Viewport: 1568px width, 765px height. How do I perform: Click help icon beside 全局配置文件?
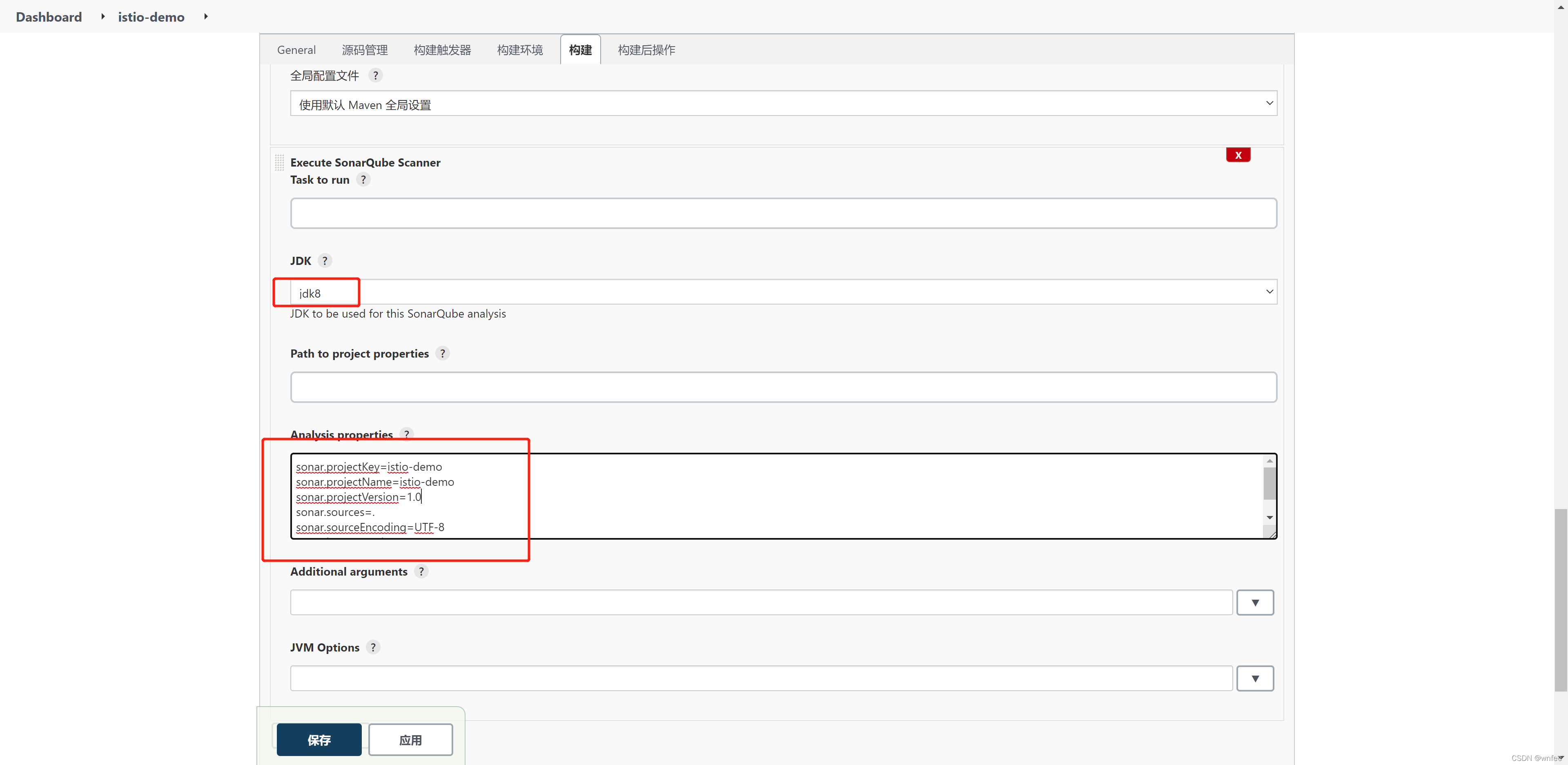[x=376, y=76]
